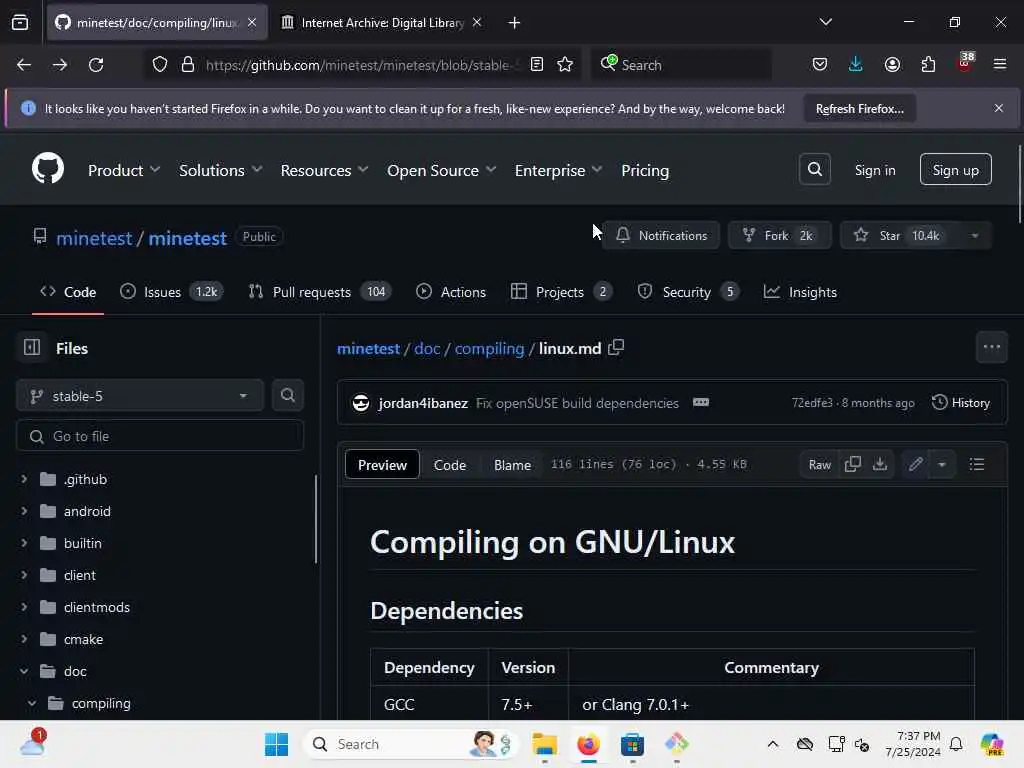The image size is (1024, 768).
Task: Download raw file icon
Action: (880, 464)
